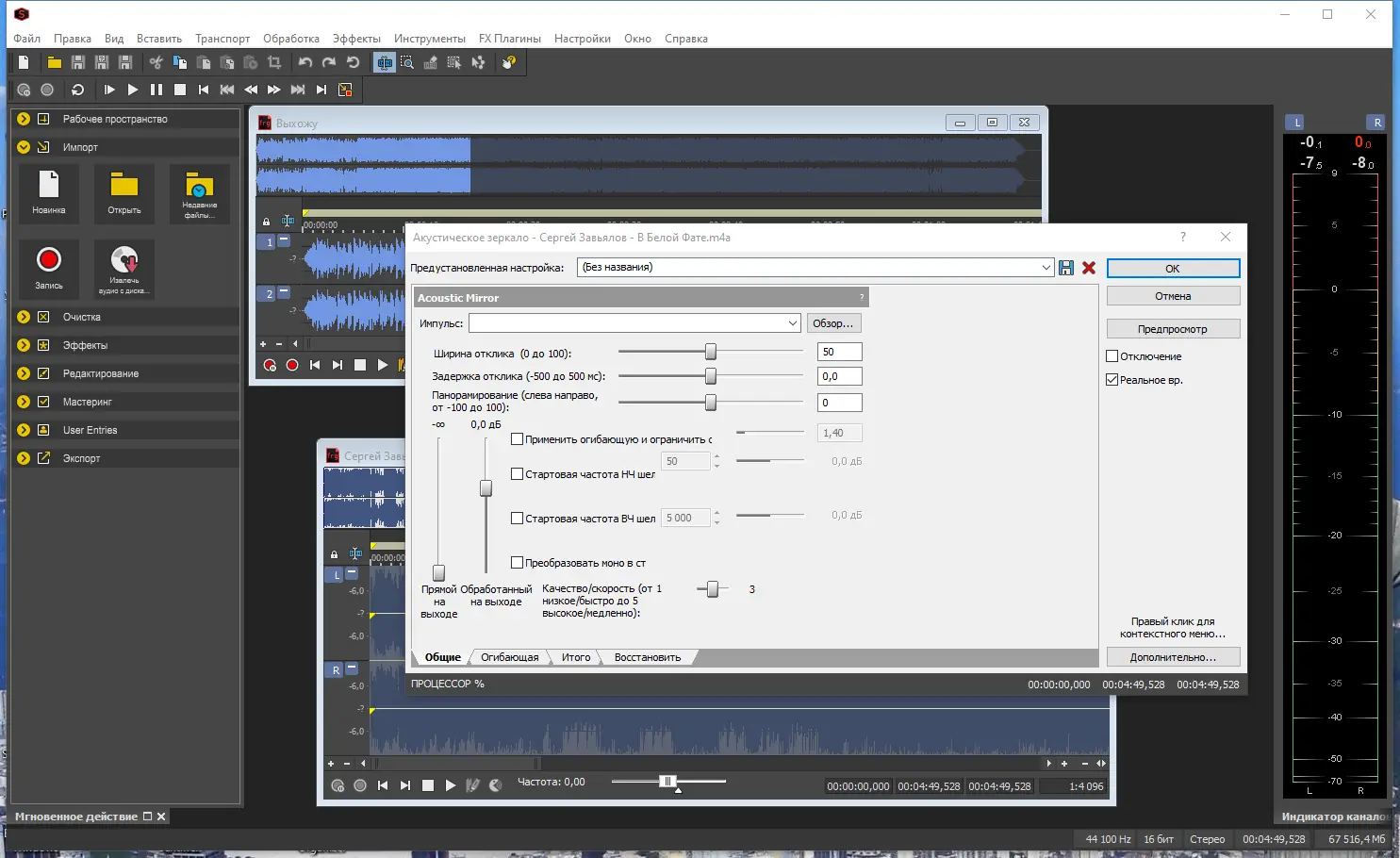Click Stop in the bottom data window transport
Screen dimensions: 1400x858
tap(428, 785)
